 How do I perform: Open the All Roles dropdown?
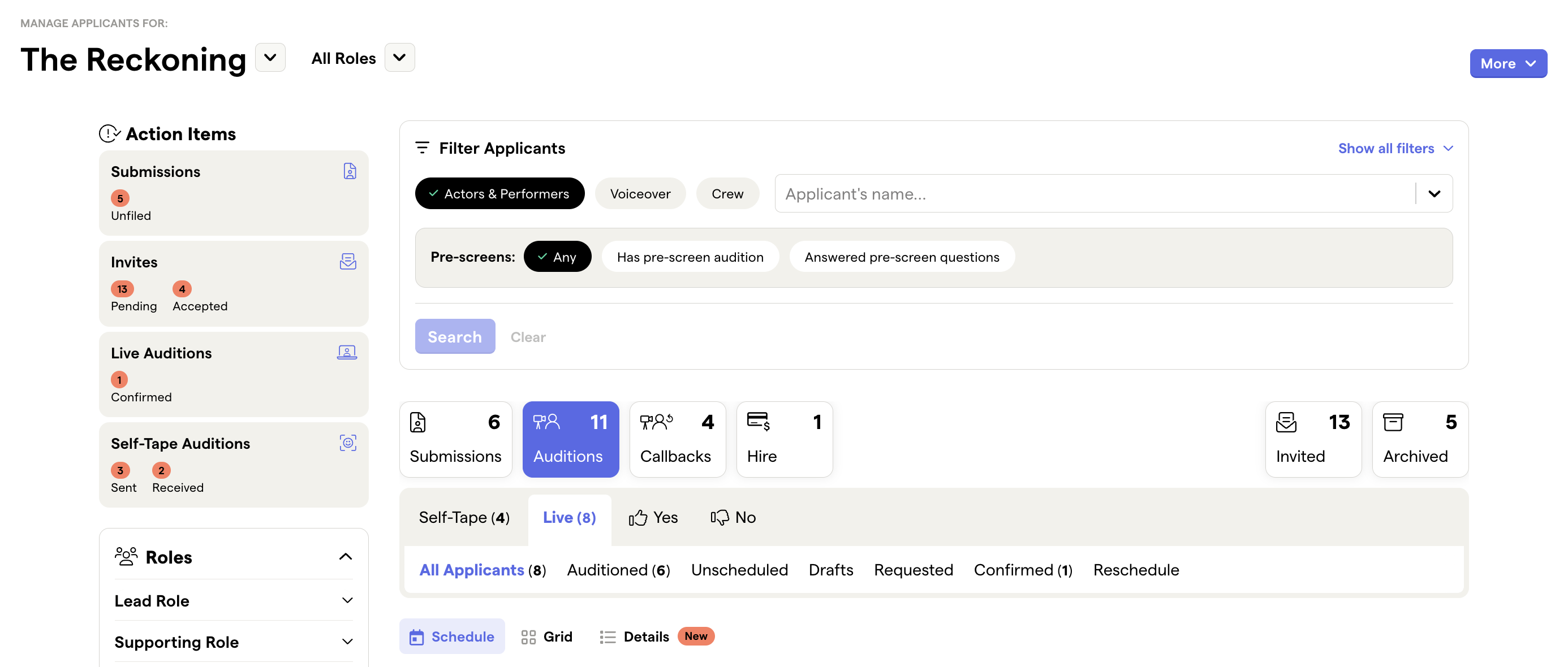pyautogui.click(x=399, y=58)
